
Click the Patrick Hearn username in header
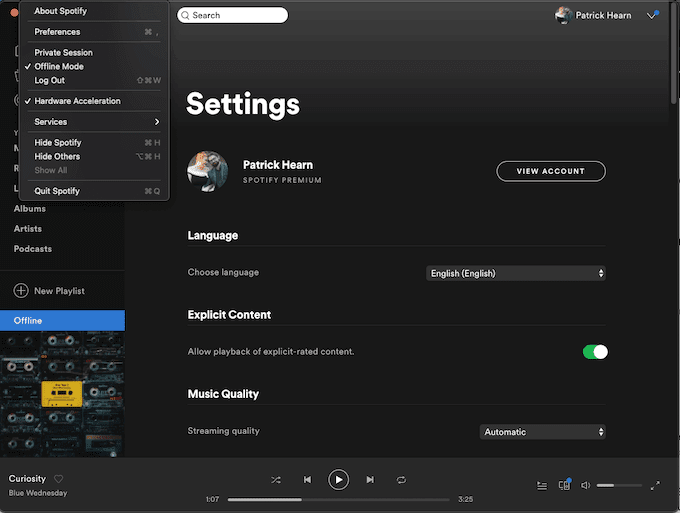tap(603, 15)
